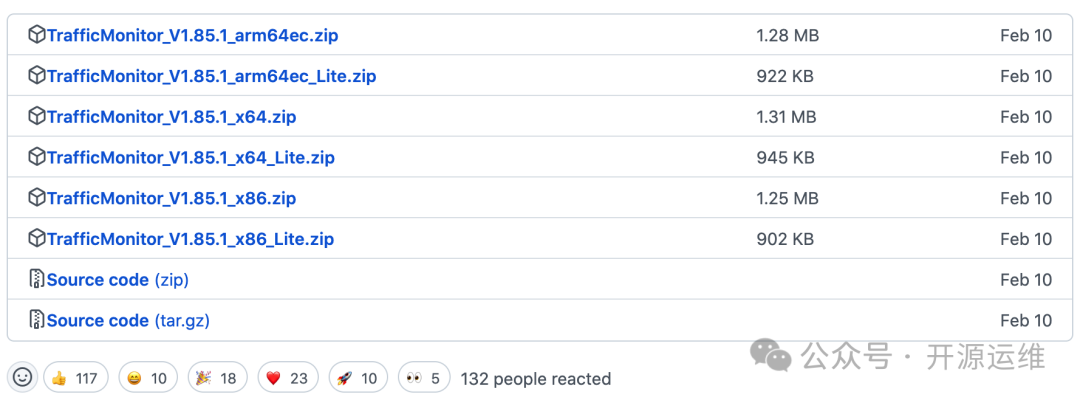Image resolution: width=1080 pixels, height=400 pixels.
Task: Click package icon beside TrafficMonitor_V1.85.1_x86.zip
Action: 37,198
